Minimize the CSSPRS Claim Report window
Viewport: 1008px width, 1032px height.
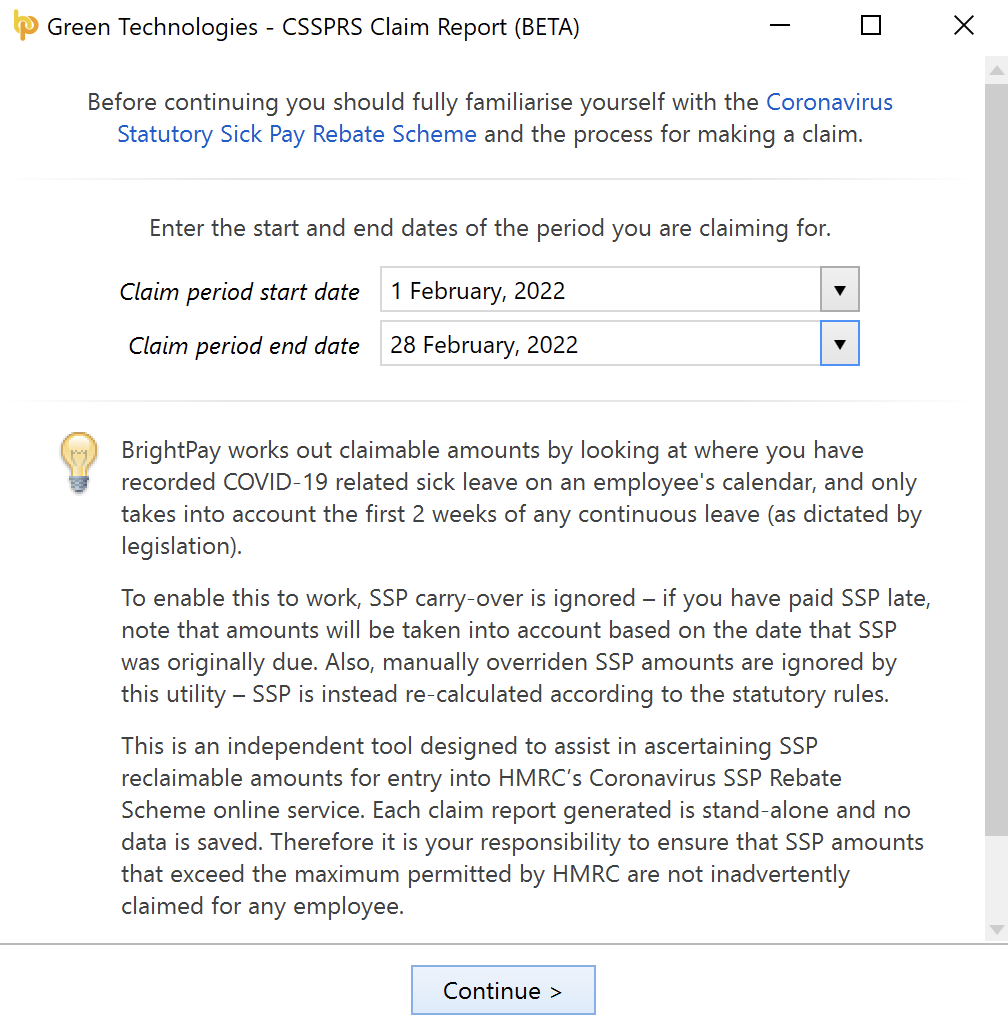(780, 26)
